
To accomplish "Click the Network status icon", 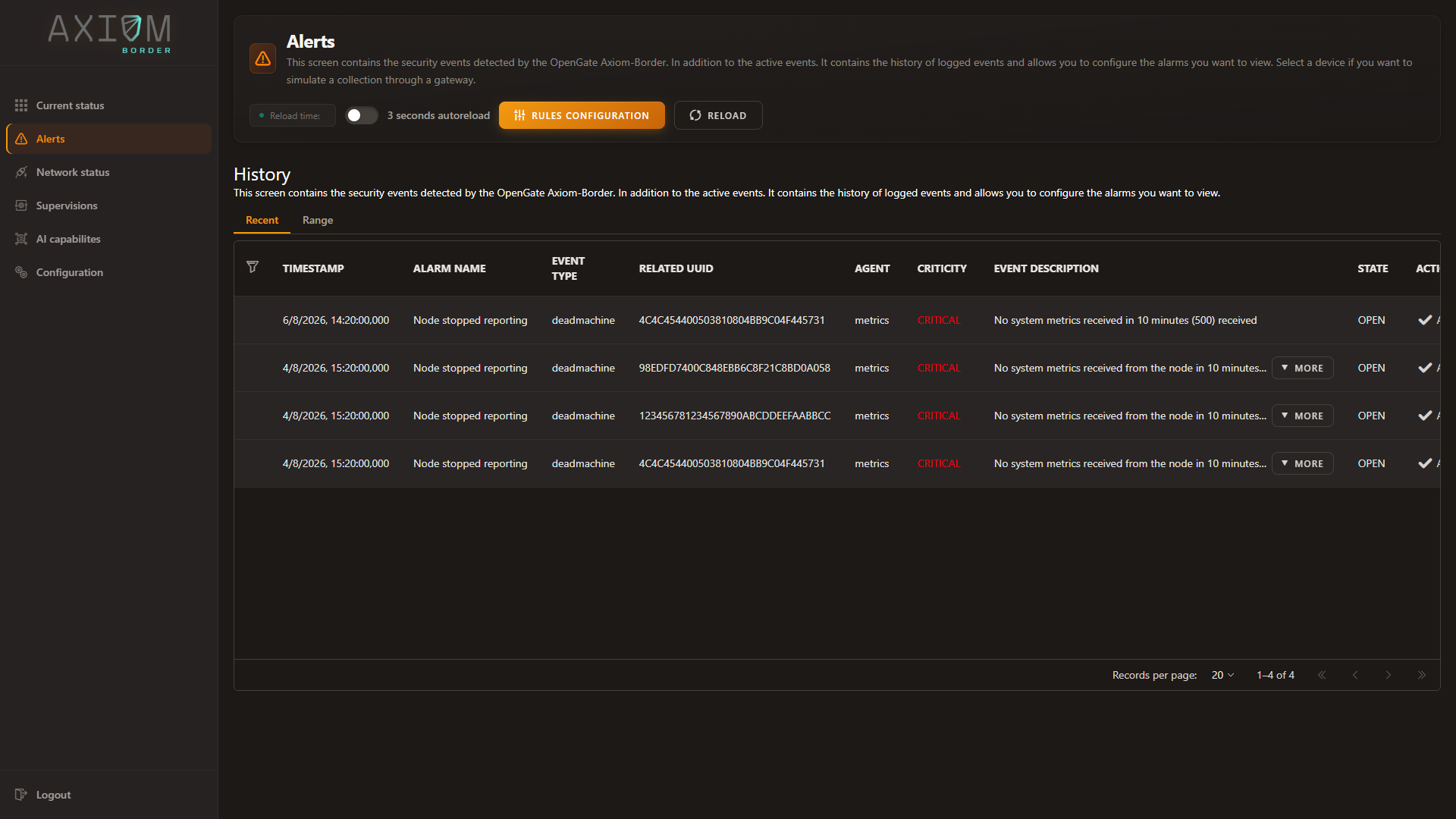I will tap(21, 172).
